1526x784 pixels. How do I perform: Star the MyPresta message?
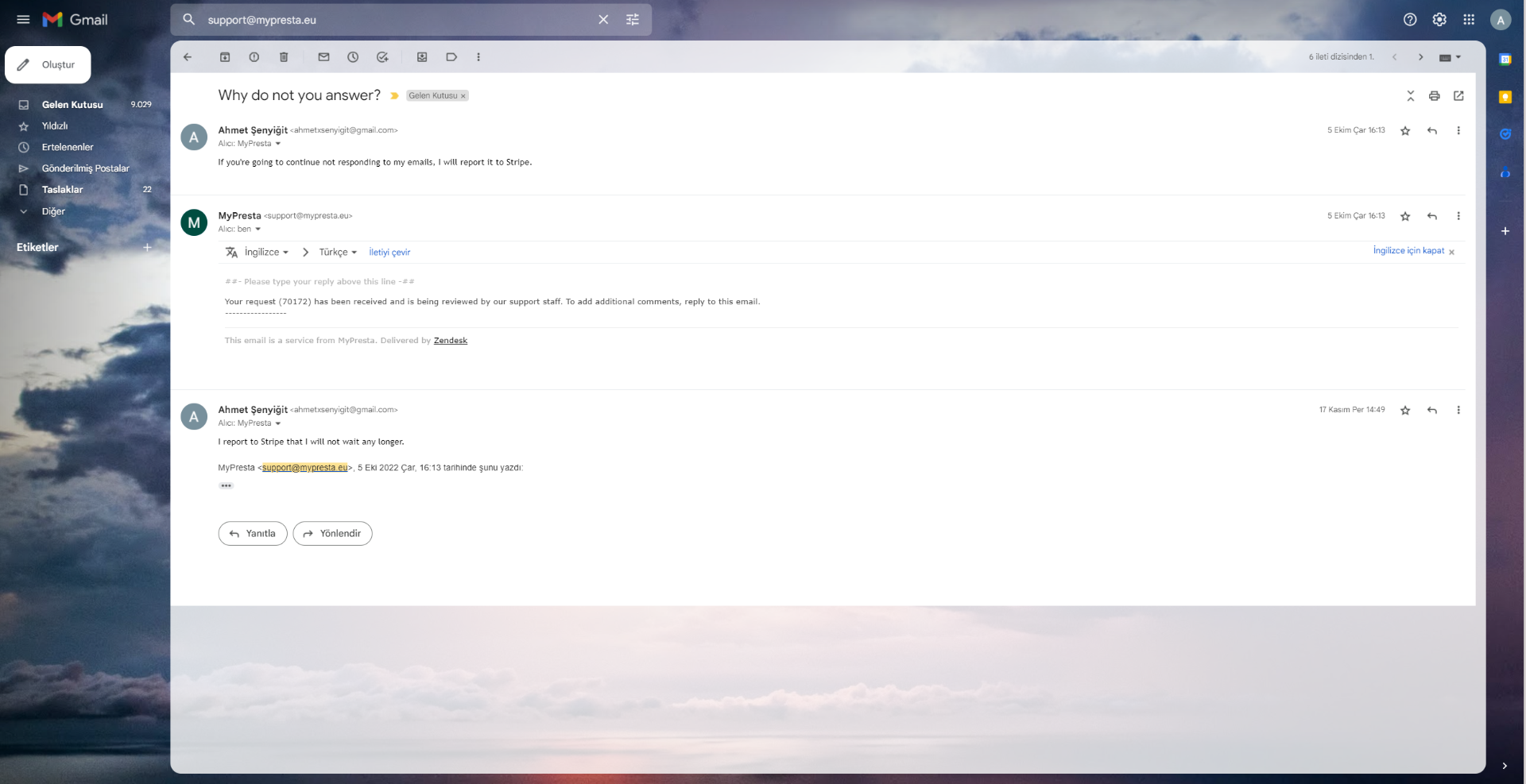click(1405, 217)
